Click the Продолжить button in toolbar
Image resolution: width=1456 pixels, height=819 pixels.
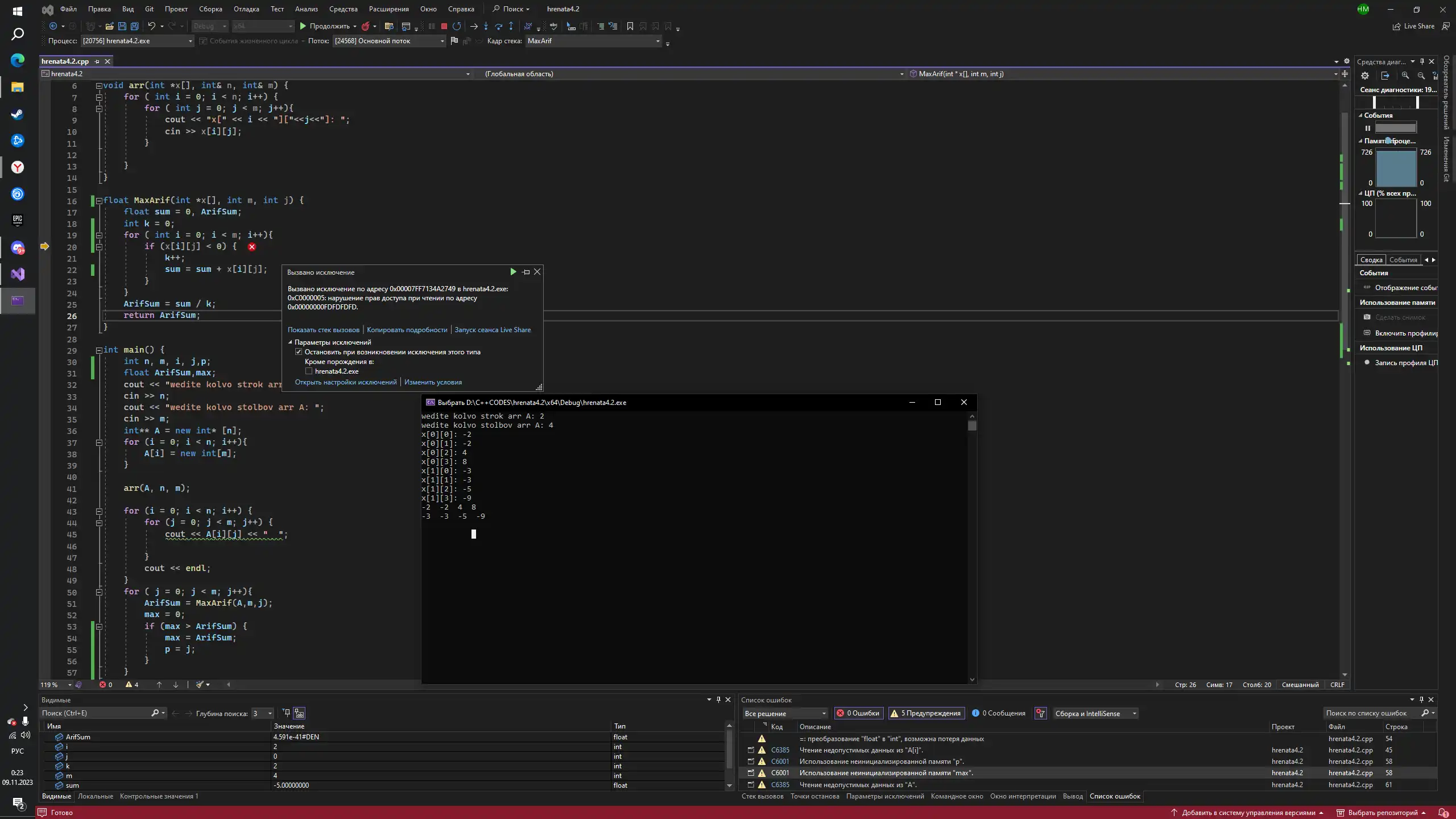[x=325, y=26]
